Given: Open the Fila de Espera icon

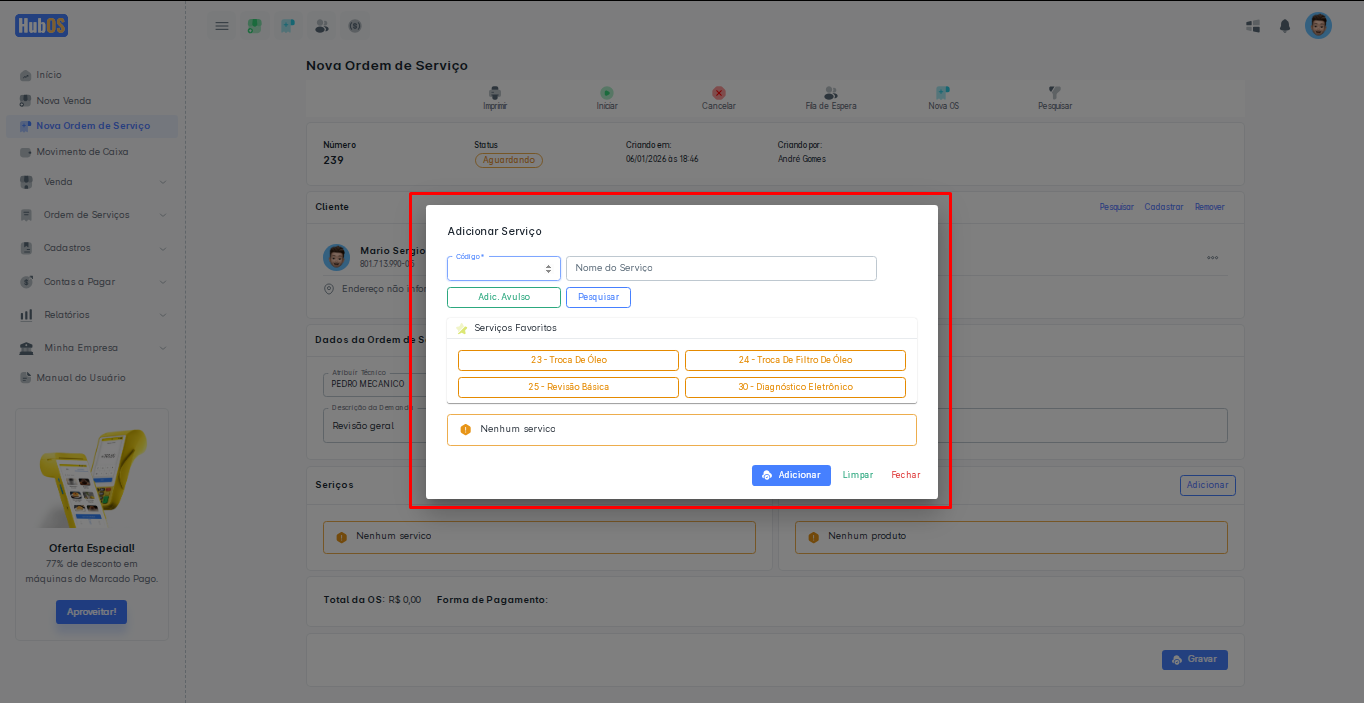Looking at the screenshot, I should [x=830, y=92].
